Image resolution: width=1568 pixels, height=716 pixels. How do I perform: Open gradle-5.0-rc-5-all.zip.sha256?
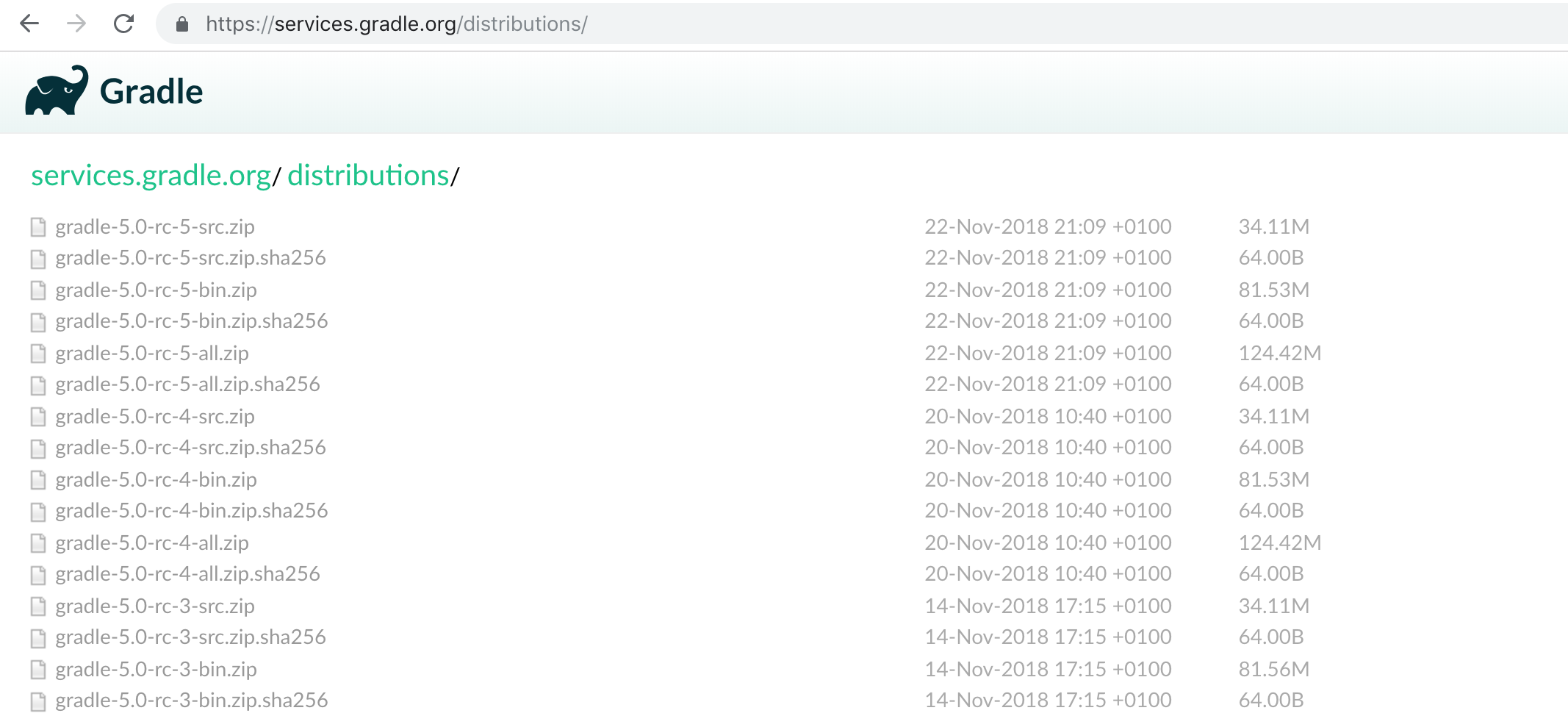[187, 384]
